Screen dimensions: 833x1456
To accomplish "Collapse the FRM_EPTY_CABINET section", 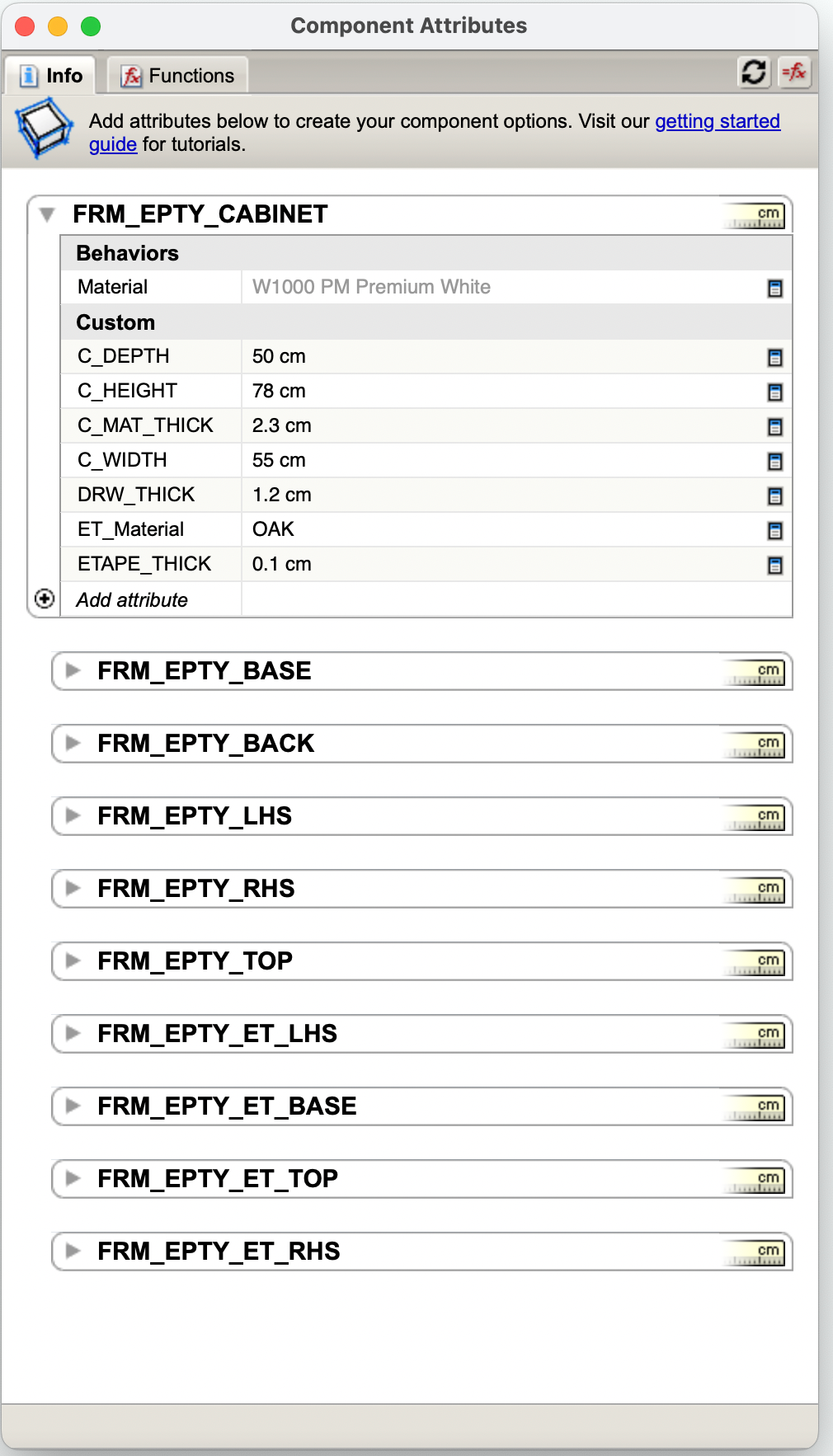I will (x=47, y=215).
